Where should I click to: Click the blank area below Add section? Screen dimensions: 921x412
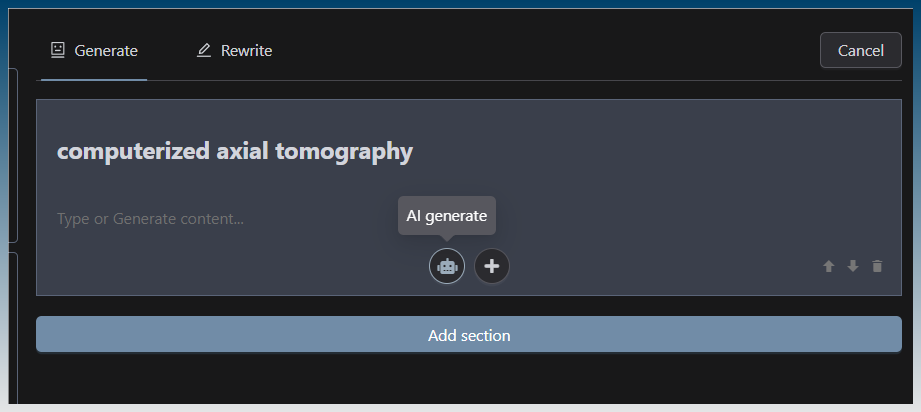[x=469, y=380]
